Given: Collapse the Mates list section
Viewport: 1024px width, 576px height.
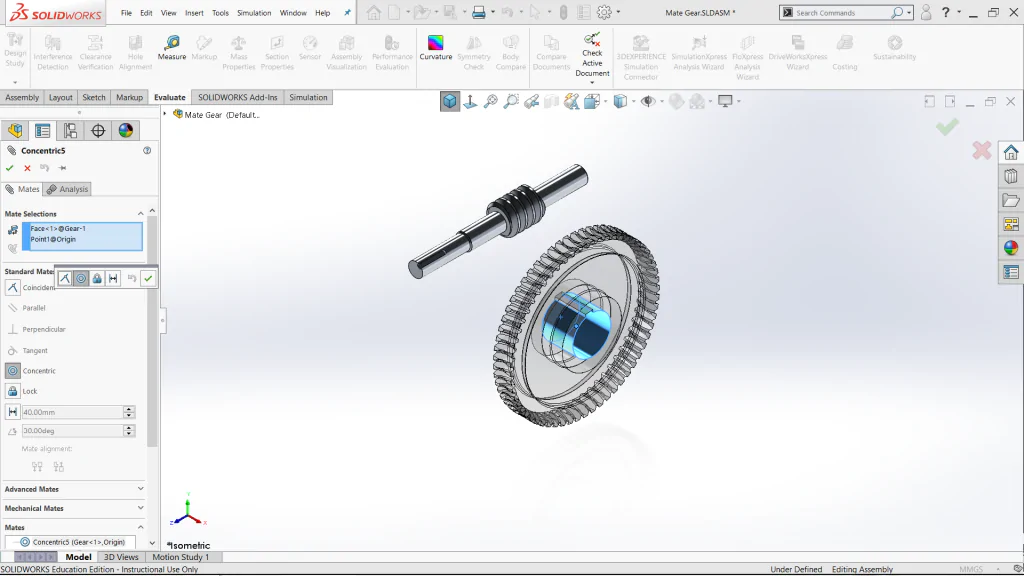Looking at the screenshot, I should (x=140, y=527).
